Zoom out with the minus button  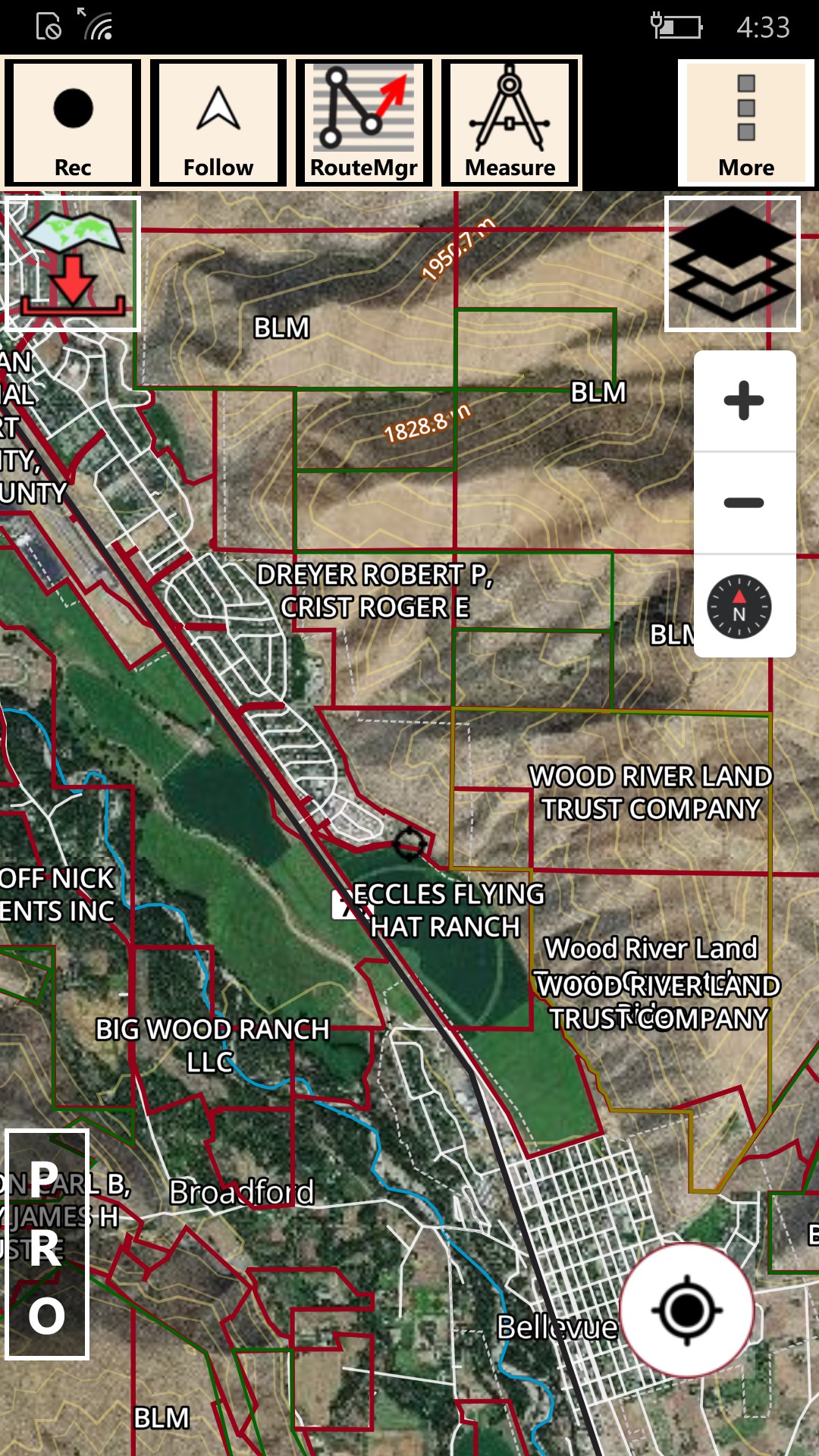(744, 503)
